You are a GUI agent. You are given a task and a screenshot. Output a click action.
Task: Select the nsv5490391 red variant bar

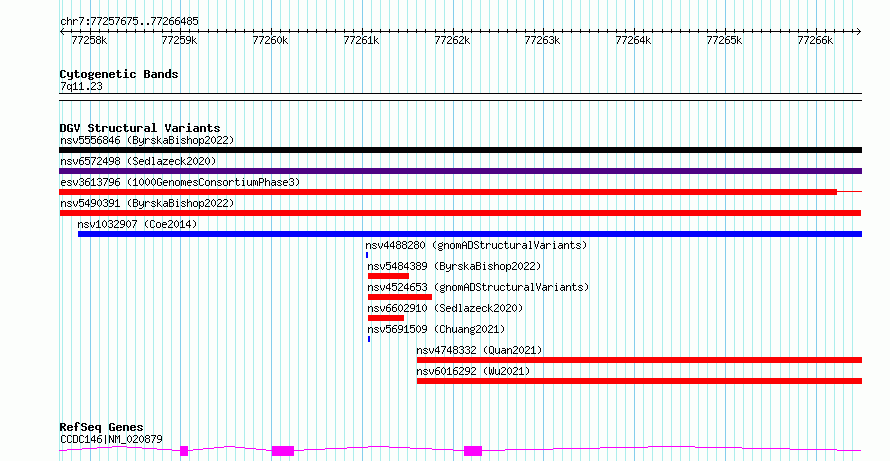tap(460, 213)
